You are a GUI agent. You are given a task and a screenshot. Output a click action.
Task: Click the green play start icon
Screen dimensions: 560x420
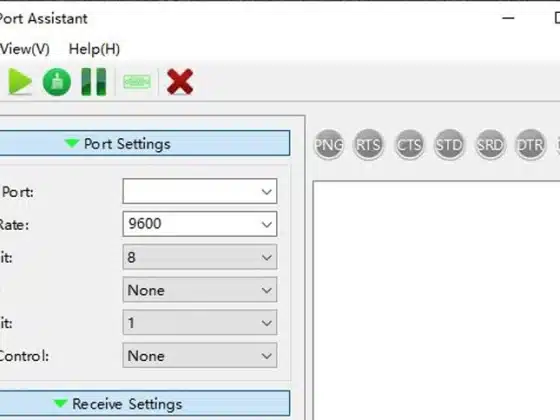(20, 82)
